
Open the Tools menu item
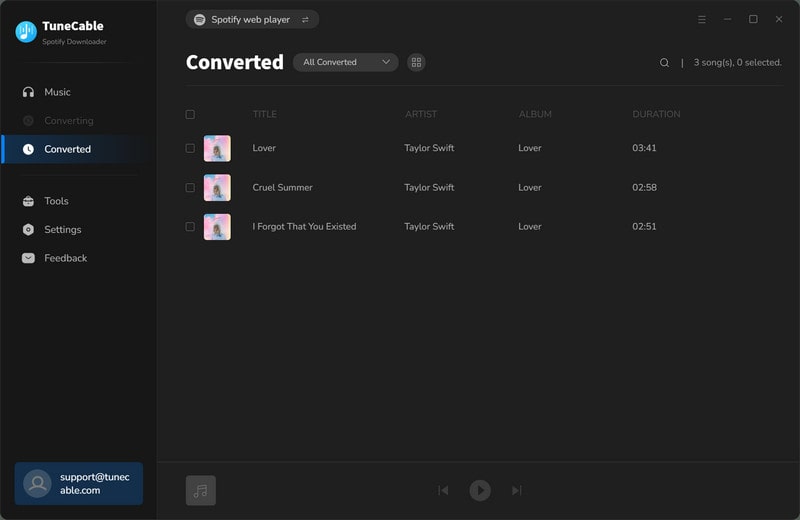[x=79, y=201]
